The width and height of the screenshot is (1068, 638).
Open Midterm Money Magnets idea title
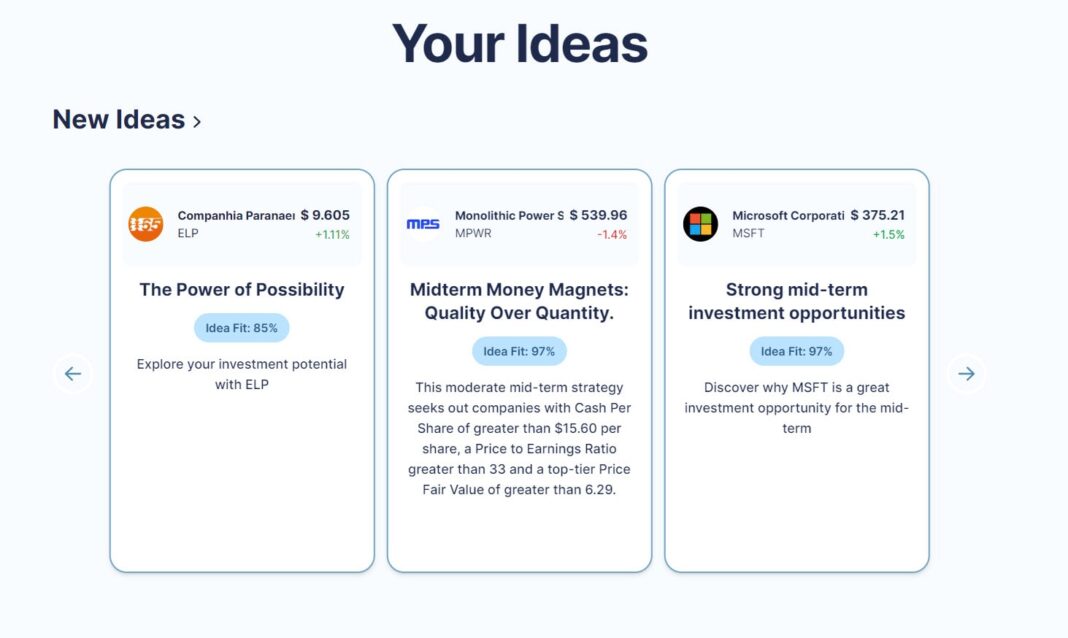click(519, 301)
